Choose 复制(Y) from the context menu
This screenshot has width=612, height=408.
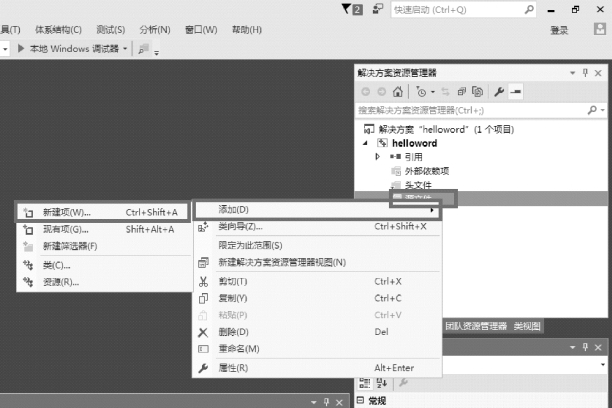coord(317,298)
